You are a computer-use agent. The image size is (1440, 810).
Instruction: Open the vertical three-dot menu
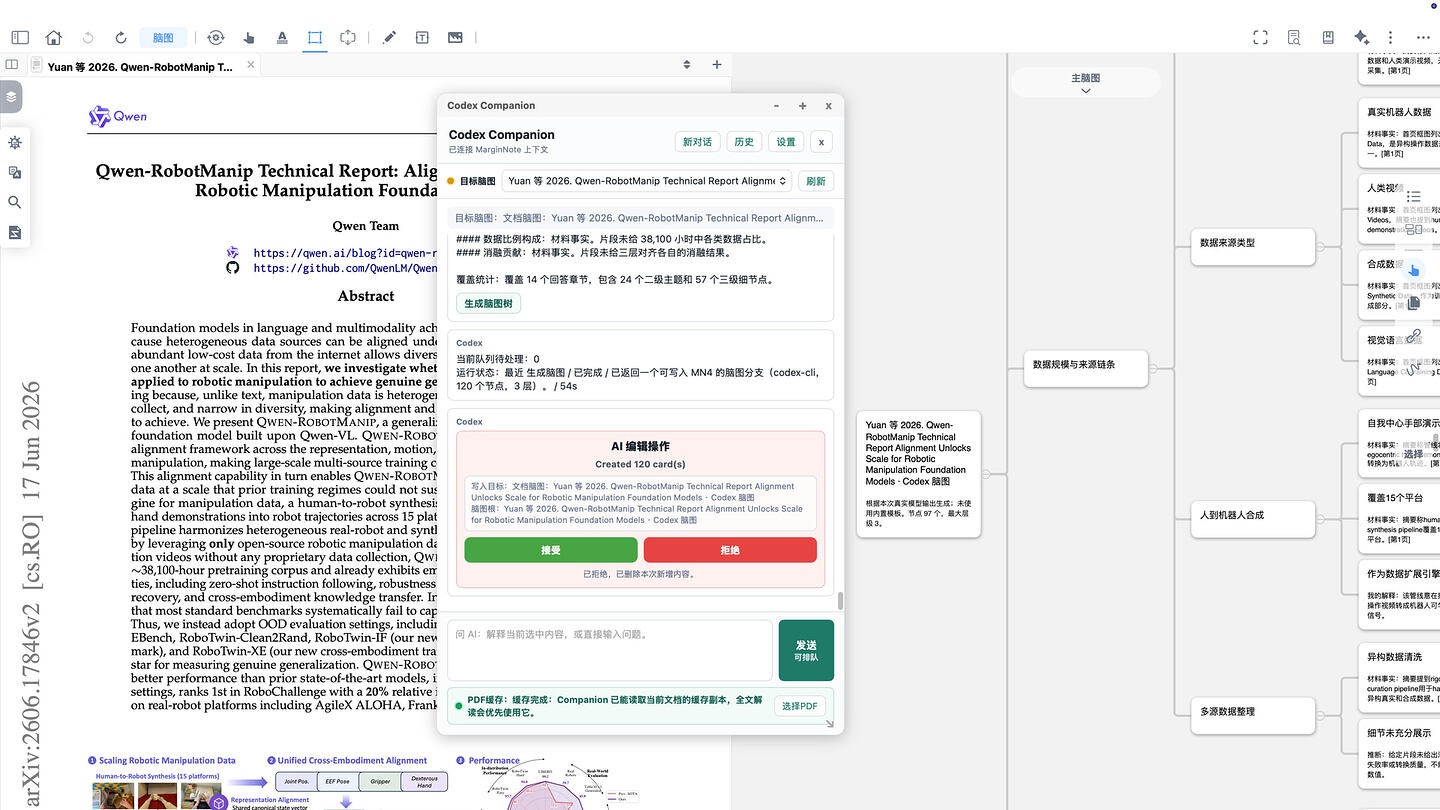1390,37
